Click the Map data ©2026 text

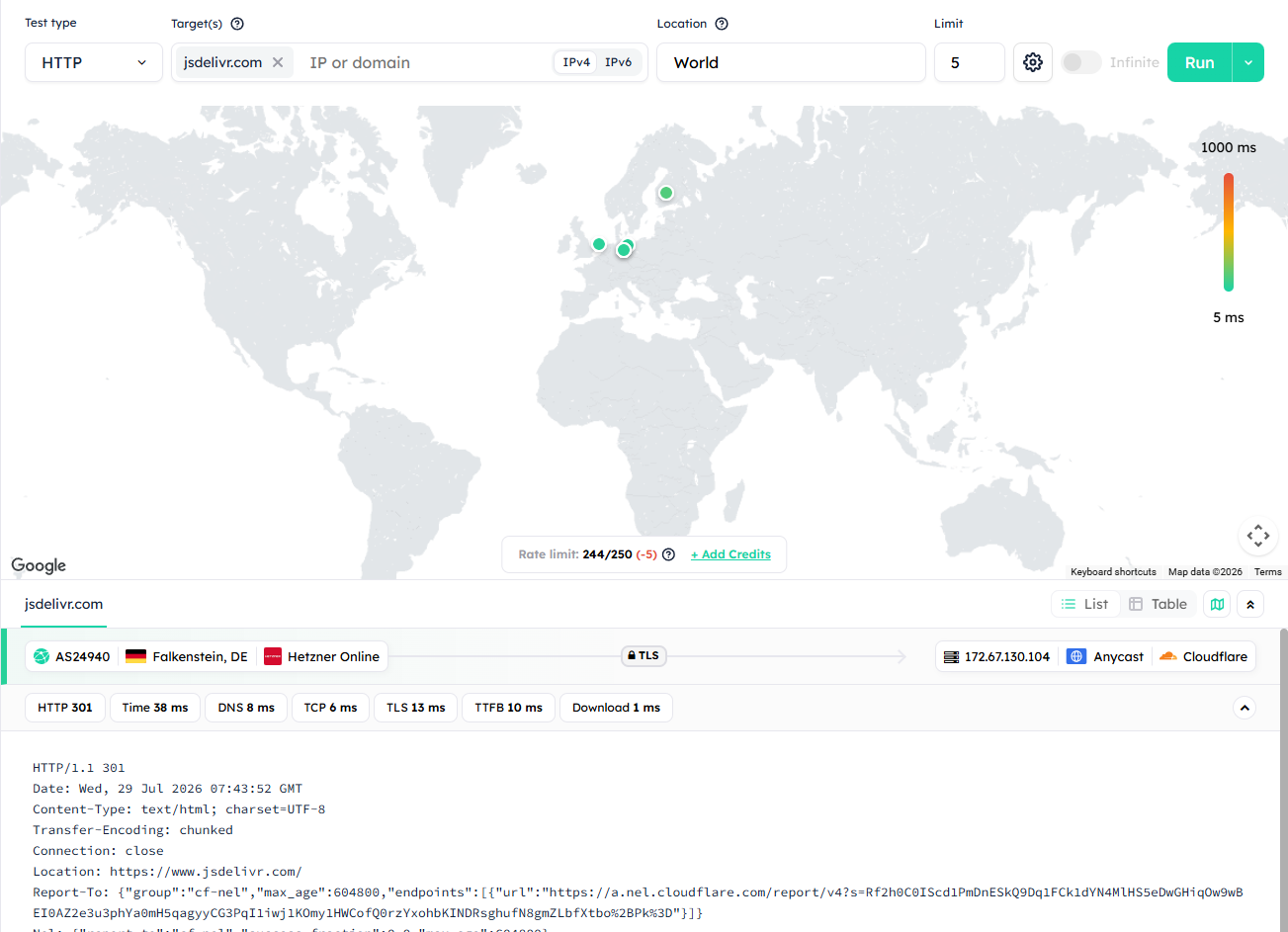click(x=1205, y=572)
